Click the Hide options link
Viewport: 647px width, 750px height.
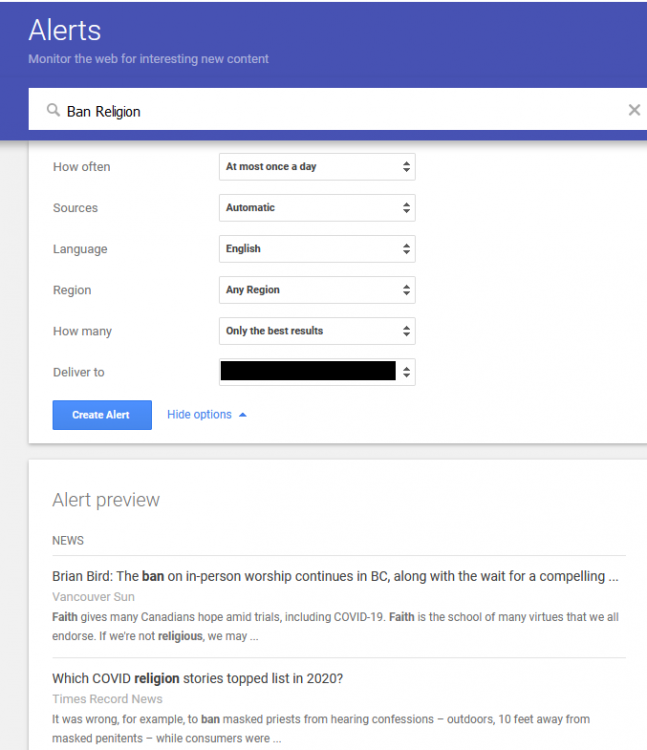(199, 415)
